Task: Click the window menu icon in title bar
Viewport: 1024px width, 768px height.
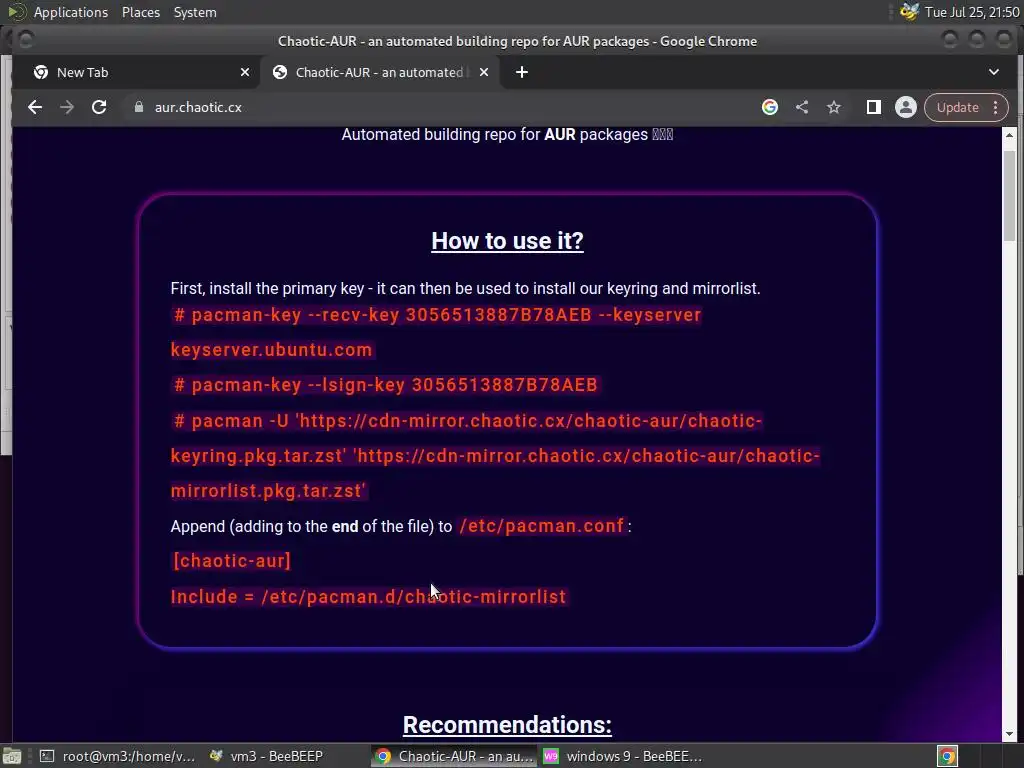Action: click(25, 40)
